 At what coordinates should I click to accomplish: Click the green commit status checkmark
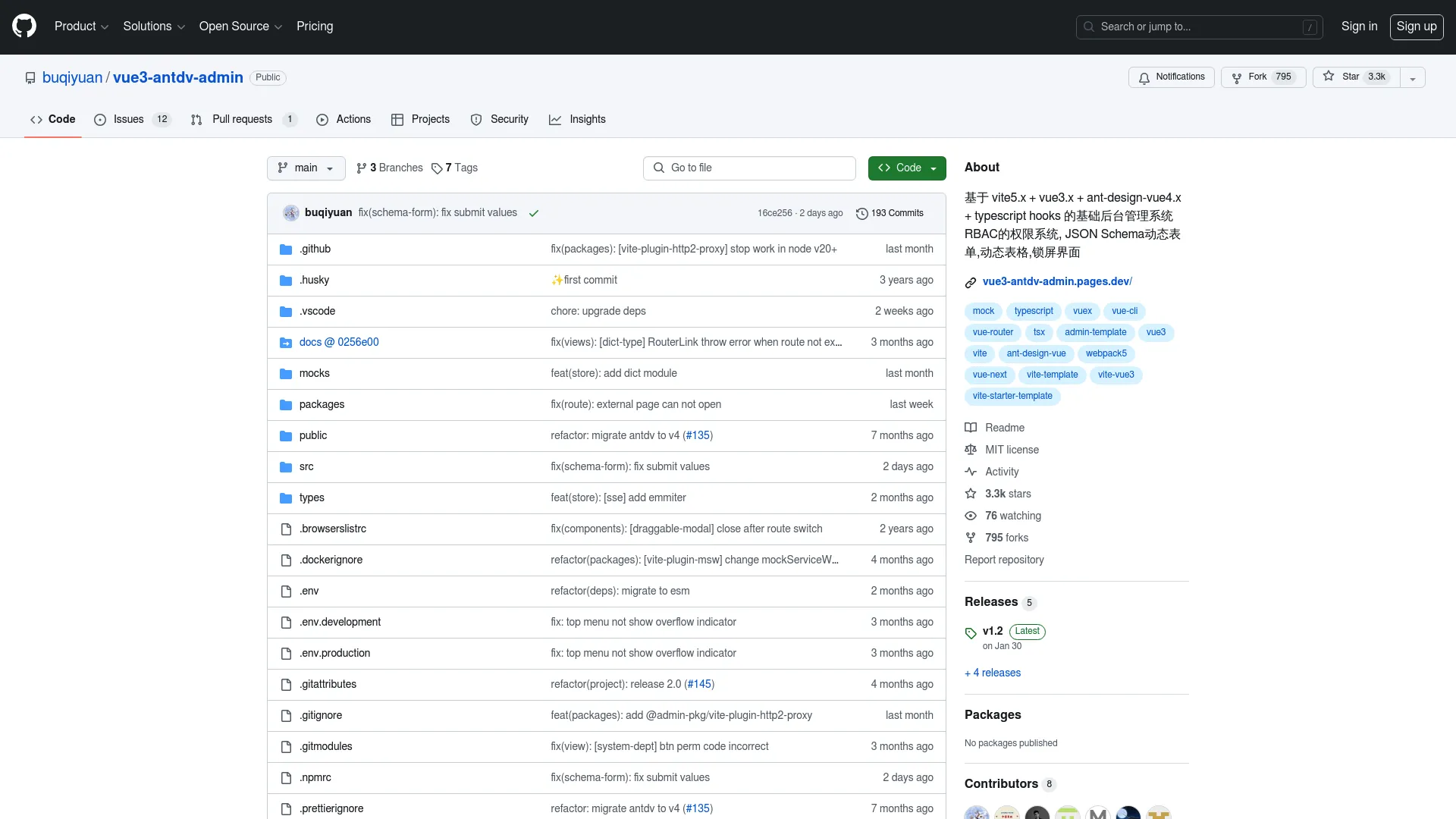click(534, 213)
